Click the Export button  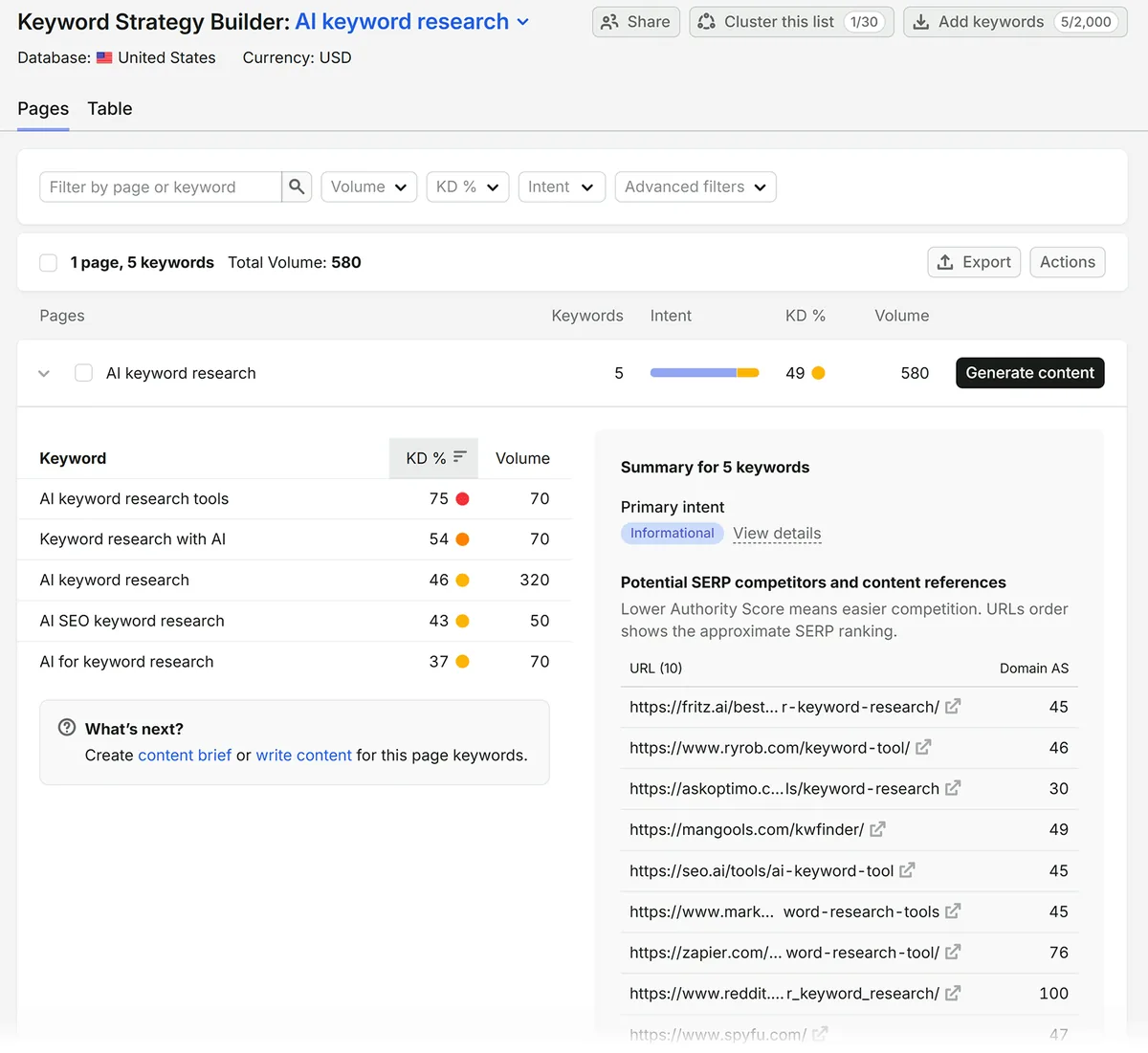click(x=975, y=262)
